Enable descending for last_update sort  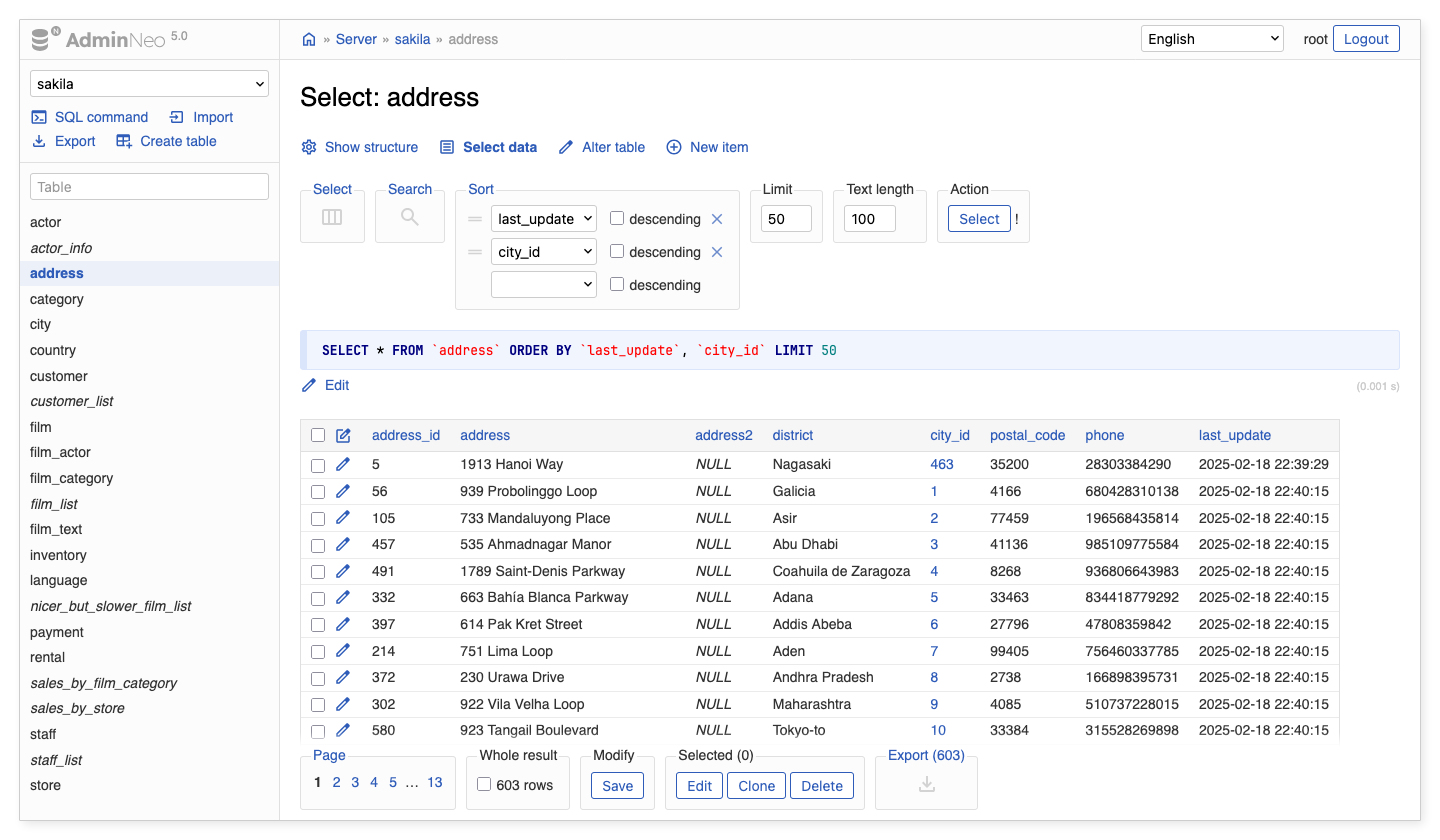[617, 218]
